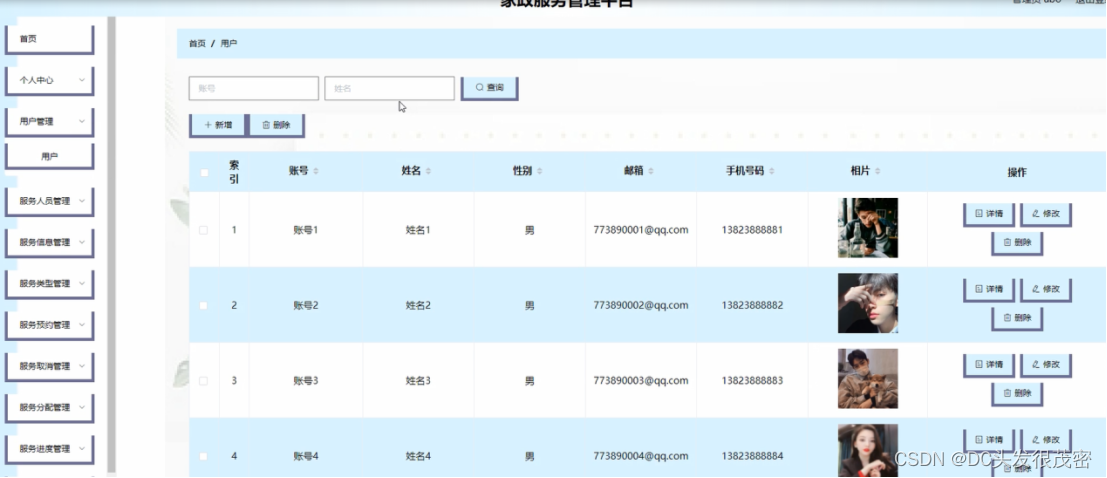The width and height of the screenshot is (1107, 478).
Task: Click the 姓名1 table cell
Action: [418, 230]
